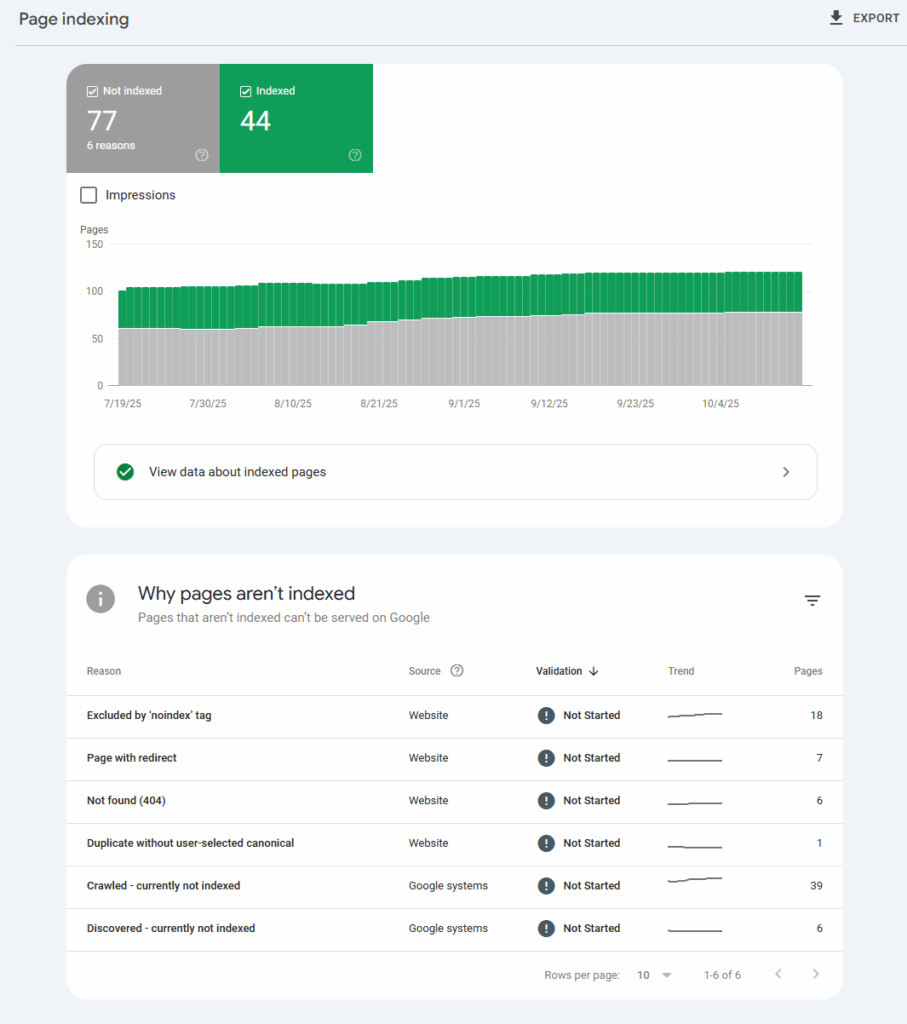This screenshot has height=1024, width=907.
Task: Toggle the Indexed checkbox
Action: click(x=246, y=91)
